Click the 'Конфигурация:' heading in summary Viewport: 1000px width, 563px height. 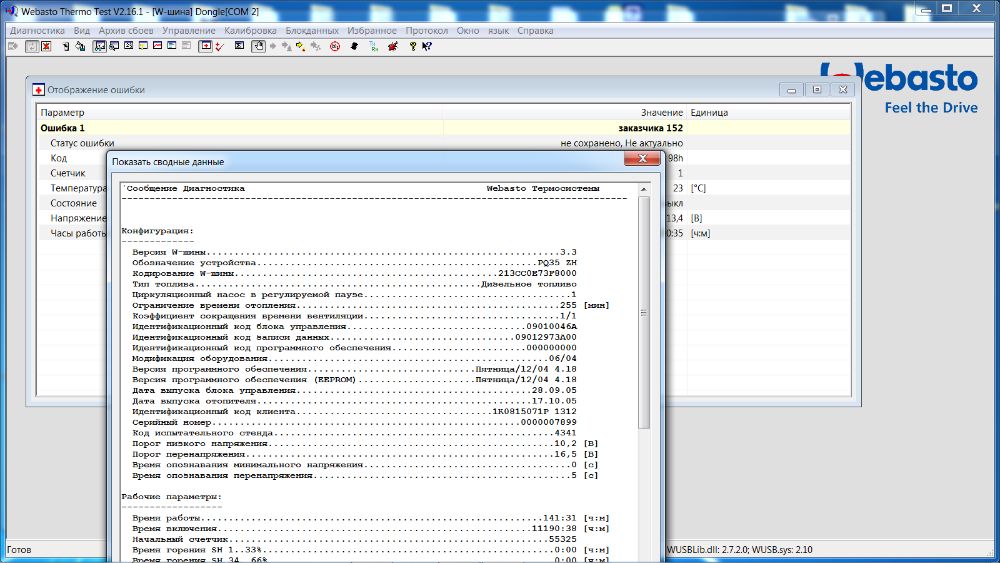[x=158, y=231]
